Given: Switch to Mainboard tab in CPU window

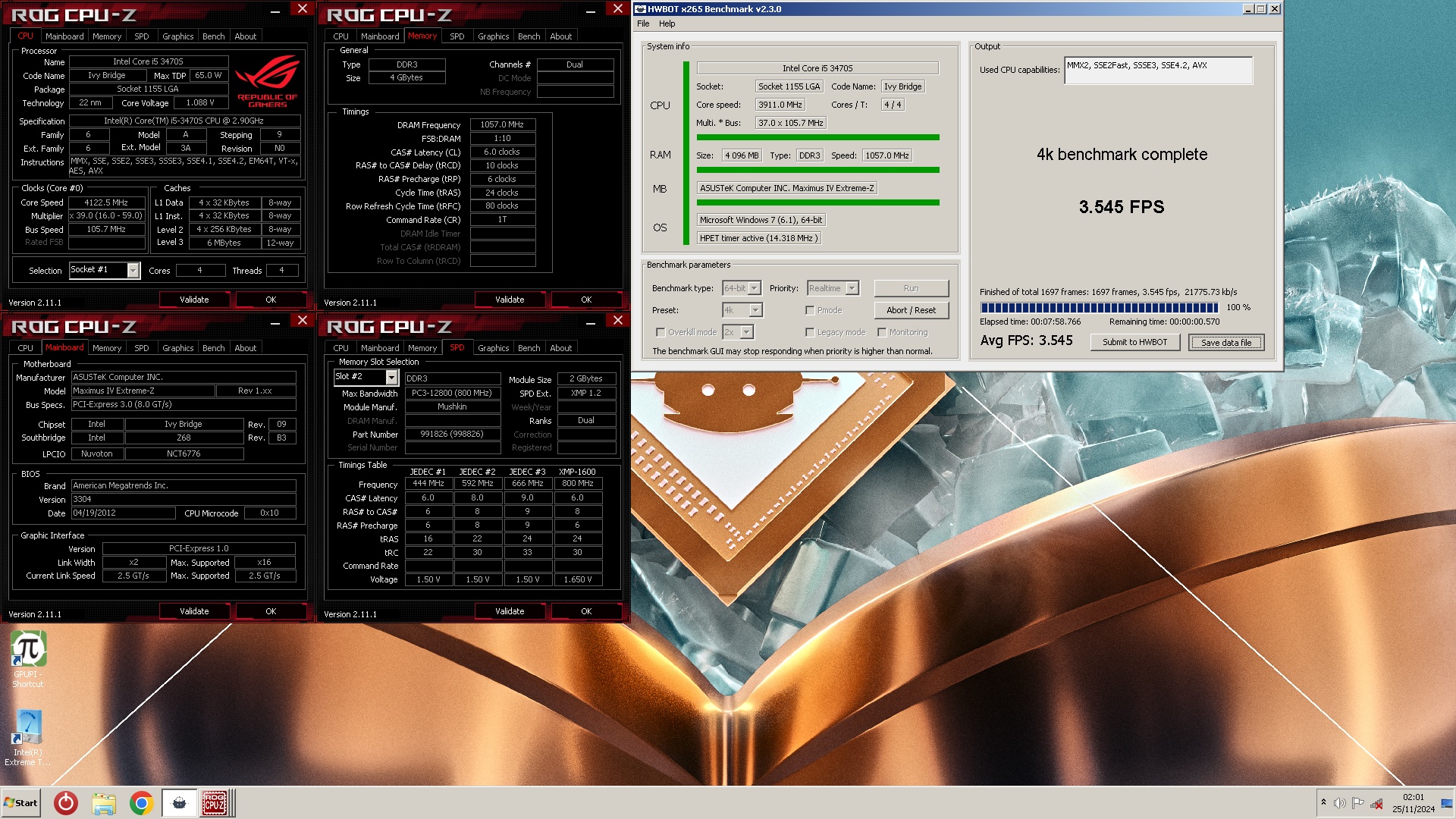Looking at the screenshot, I should click(x=64, y=36).
